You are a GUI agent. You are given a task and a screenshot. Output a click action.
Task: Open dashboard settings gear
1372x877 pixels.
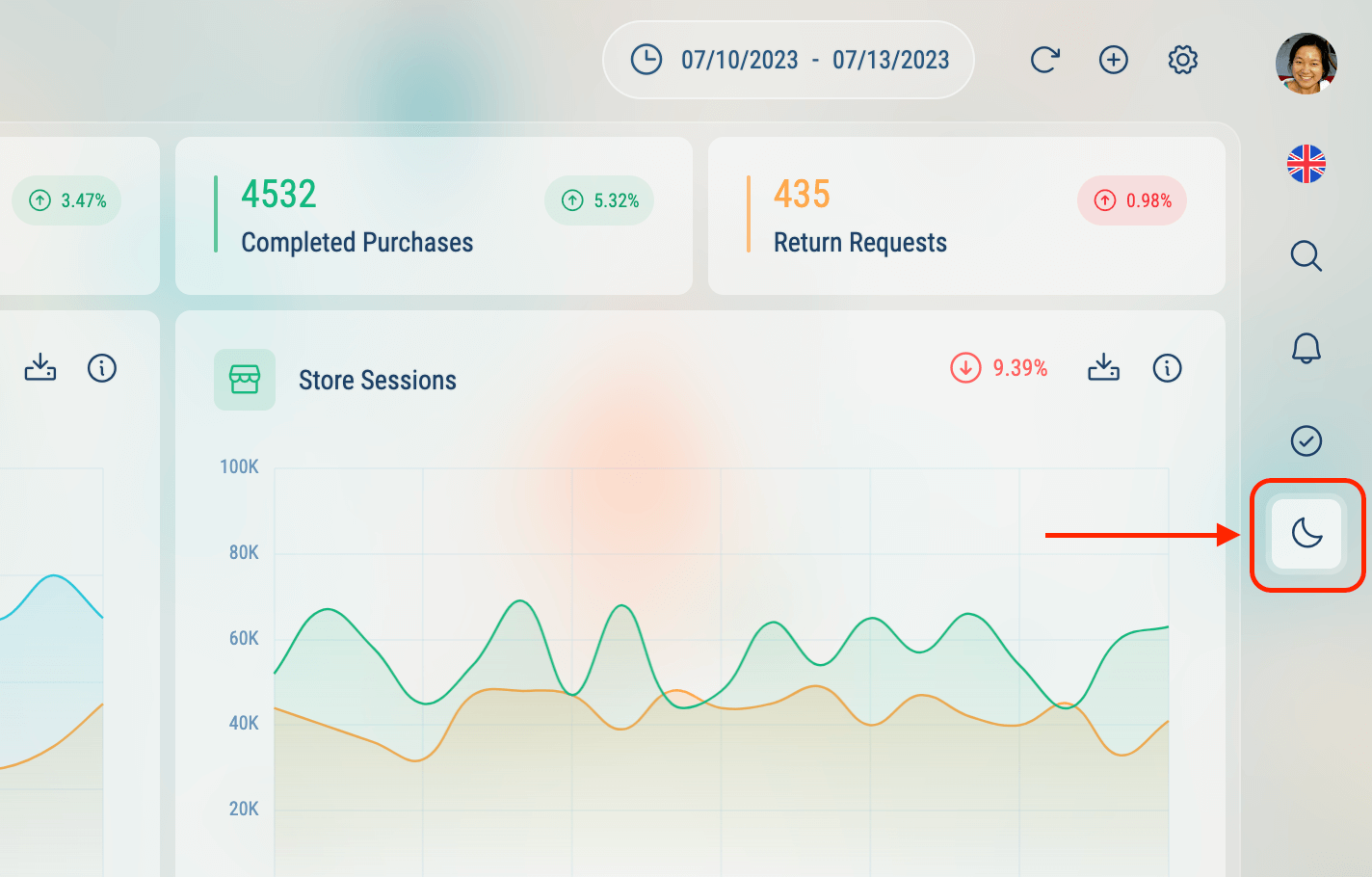point(1183,60)
